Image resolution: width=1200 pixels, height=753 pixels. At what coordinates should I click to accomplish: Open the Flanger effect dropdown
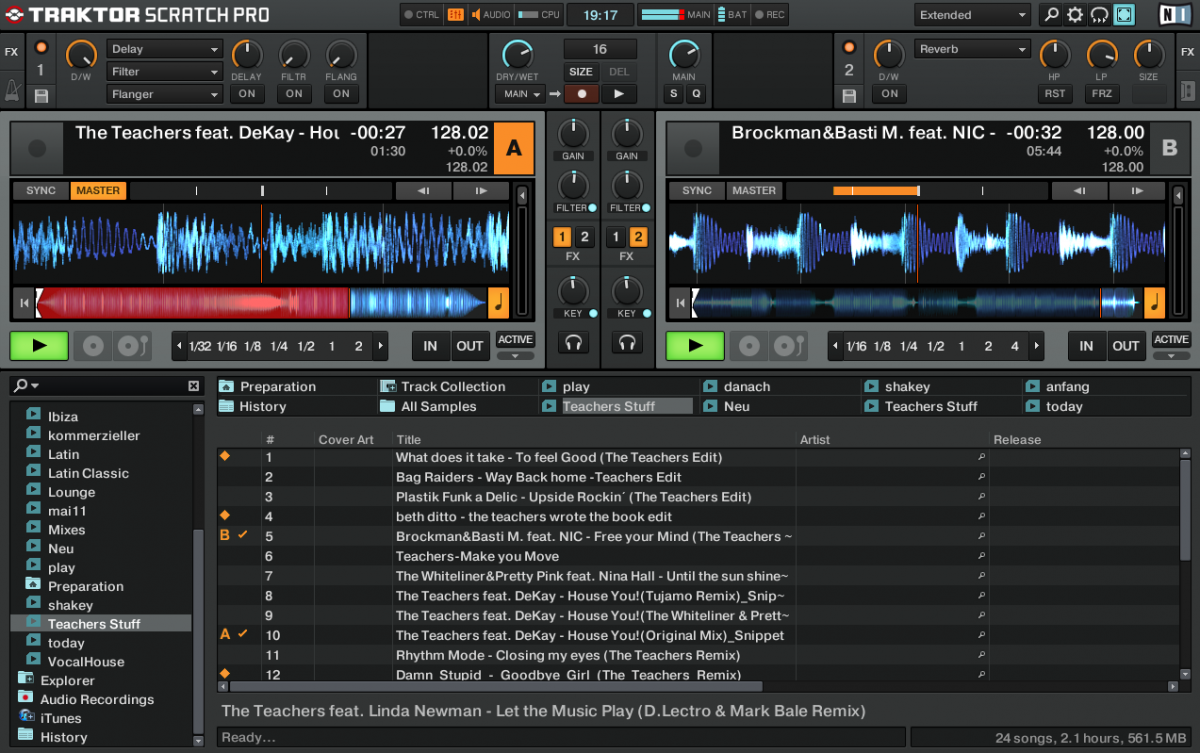coord(164,94)
